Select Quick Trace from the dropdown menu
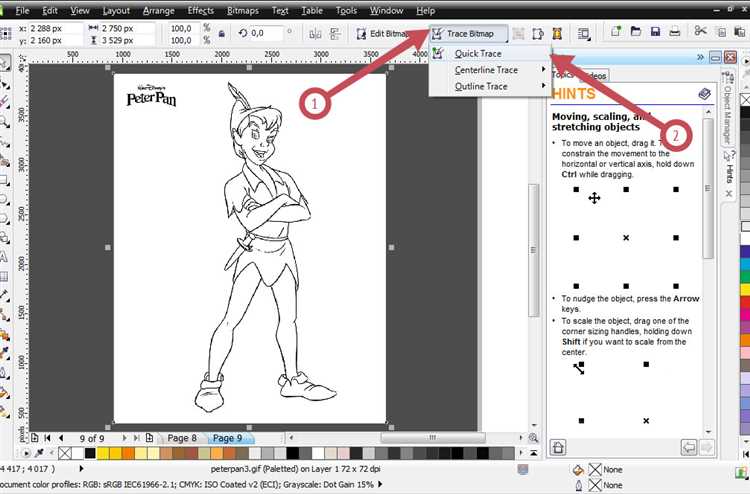The width and height of the screenshot is (750, 494). click(x=477, y=53)
